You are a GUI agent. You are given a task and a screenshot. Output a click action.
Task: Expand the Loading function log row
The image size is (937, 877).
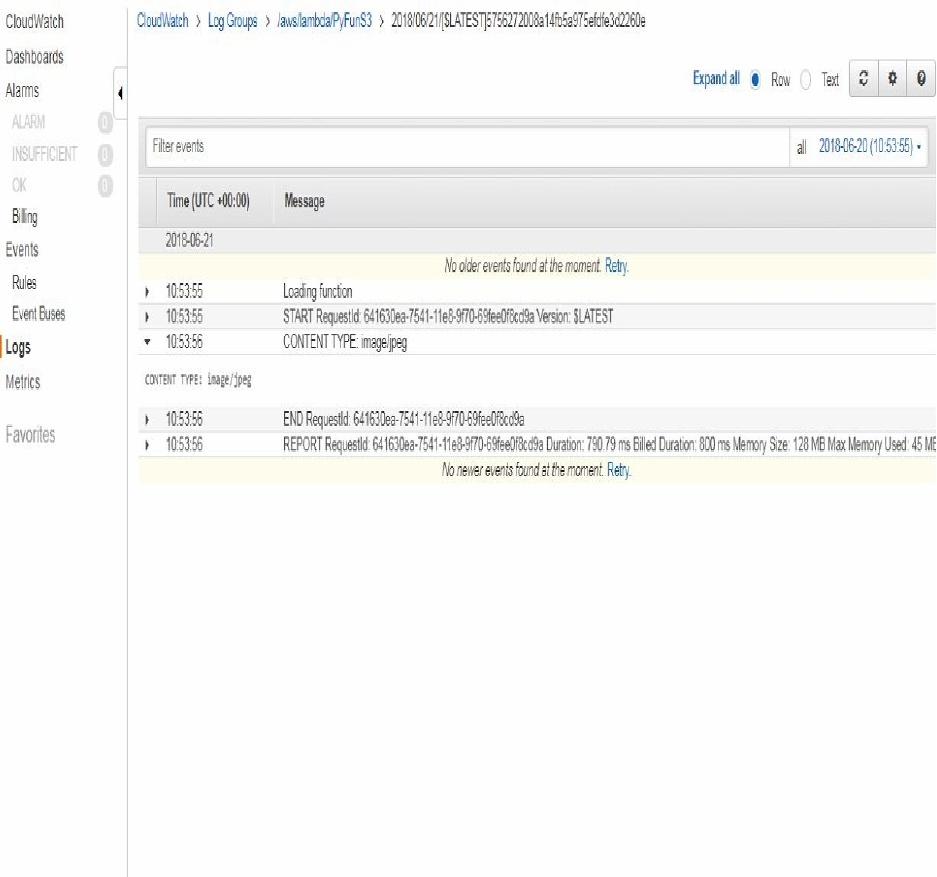[147, 292]
